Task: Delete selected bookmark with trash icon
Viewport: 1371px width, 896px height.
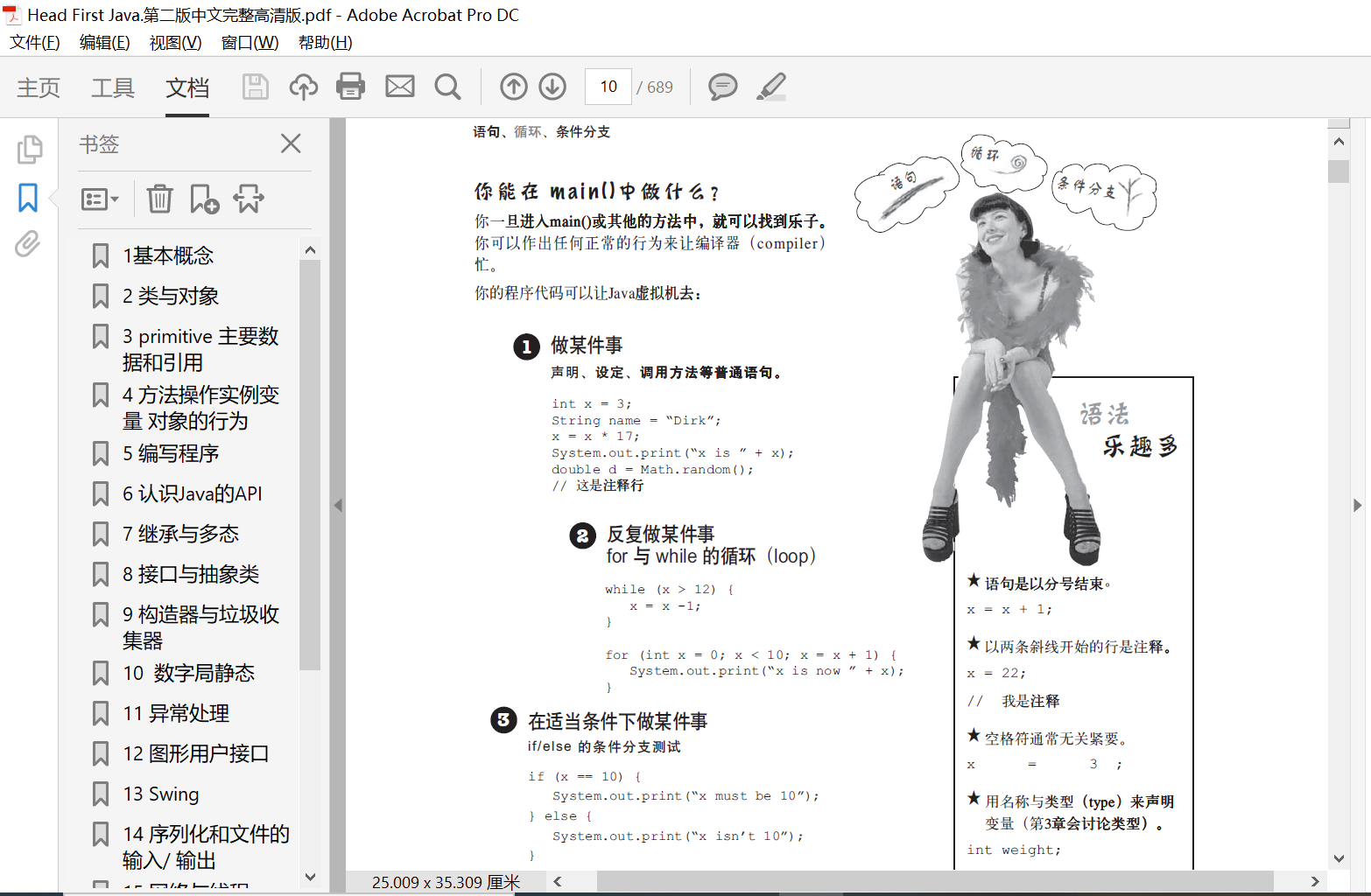Action: (x=158, y=199)
